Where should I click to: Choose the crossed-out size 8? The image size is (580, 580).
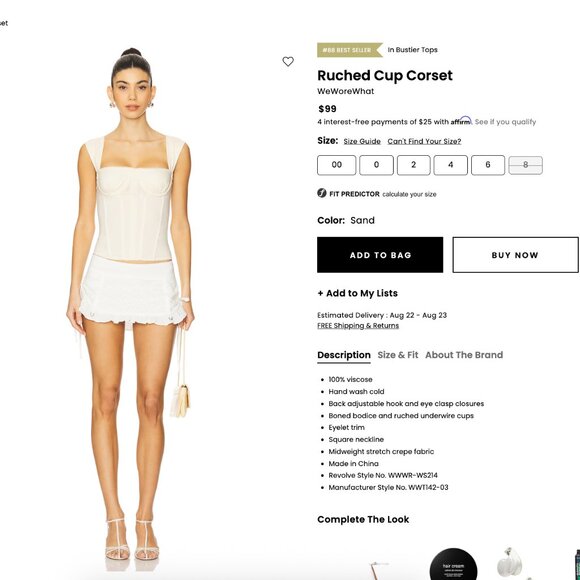[525, 165]
